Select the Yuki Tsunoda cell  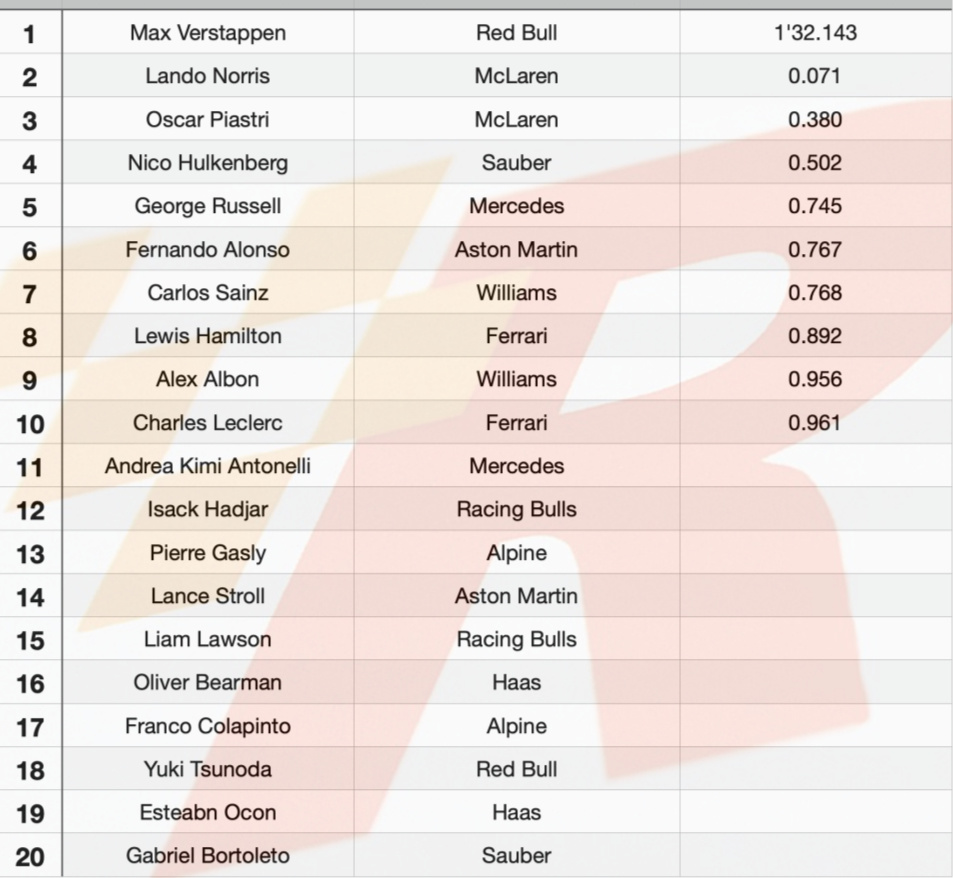pos(208,769)
